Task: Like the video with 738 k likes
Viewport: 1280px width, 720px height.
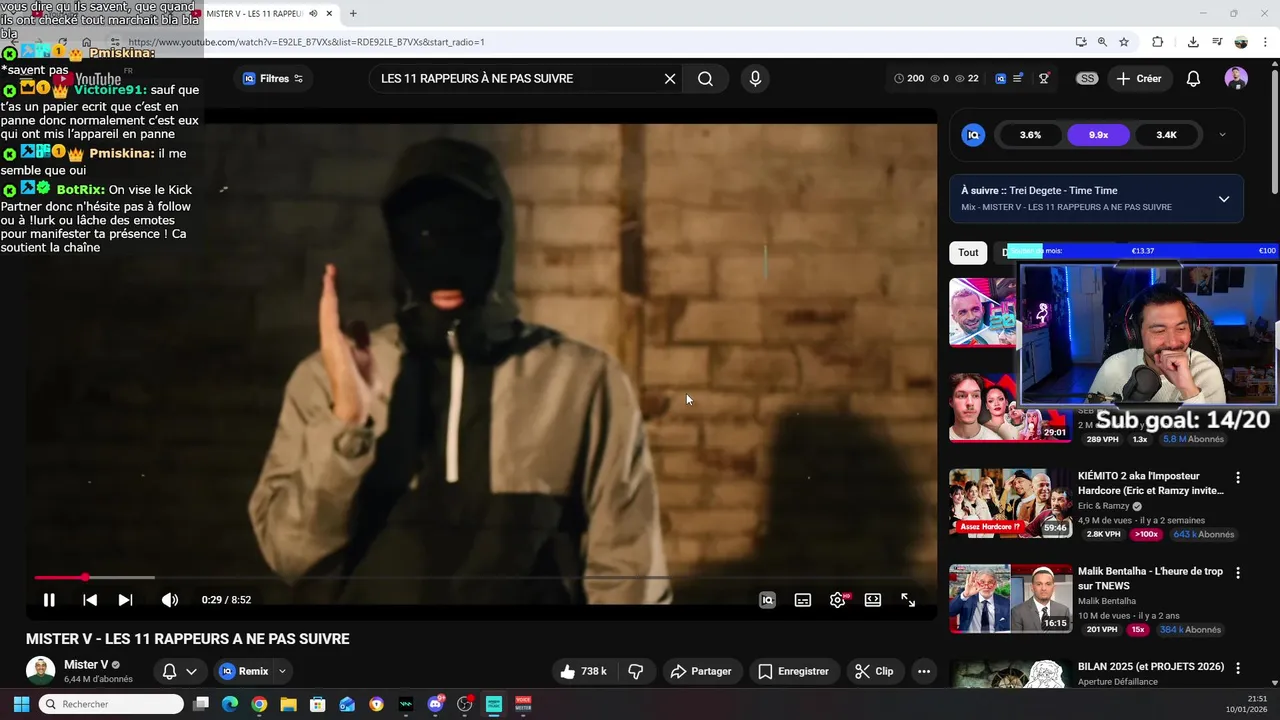Action: coord(584,671)
